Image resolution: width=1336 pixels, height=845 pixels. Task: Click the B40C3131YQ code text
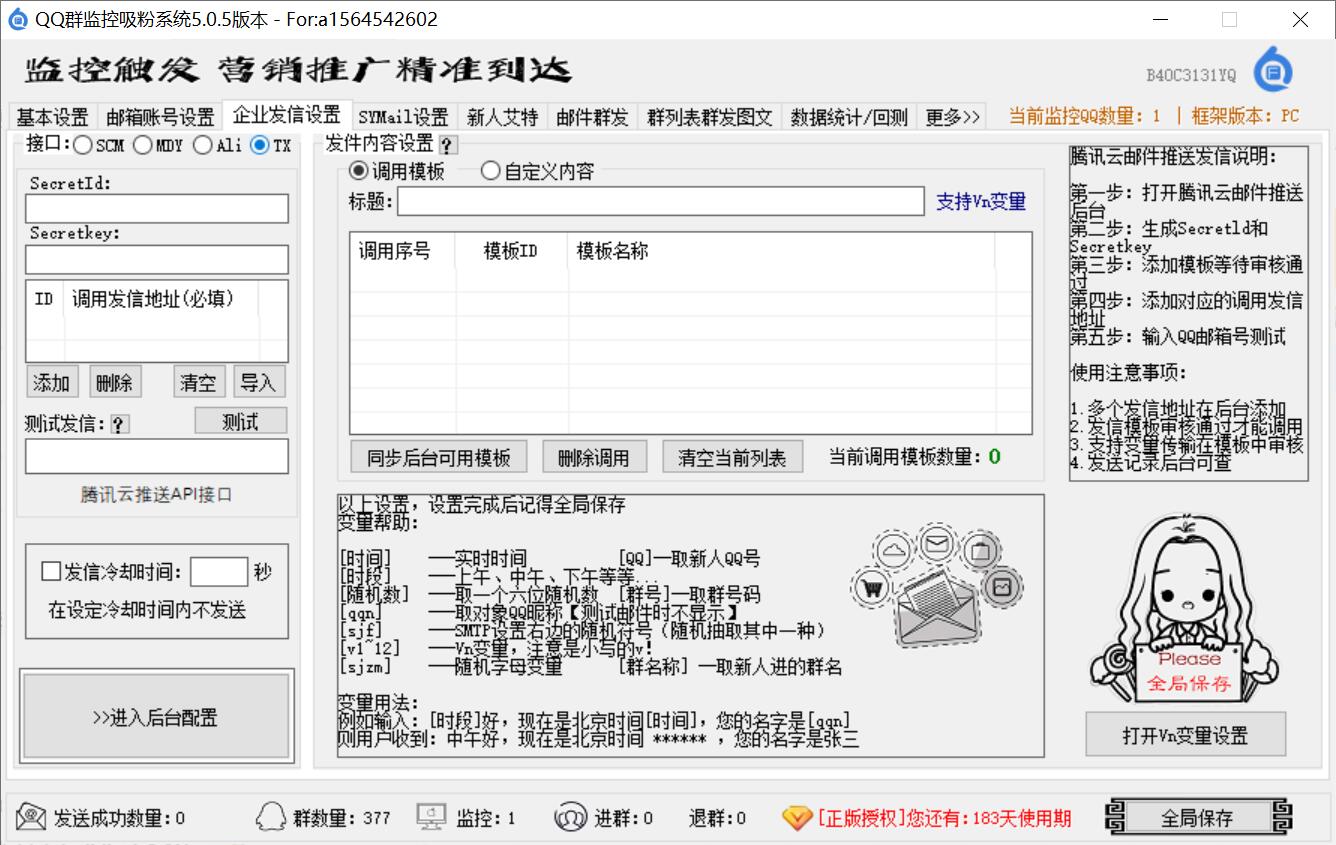[x=1191, y=75]
